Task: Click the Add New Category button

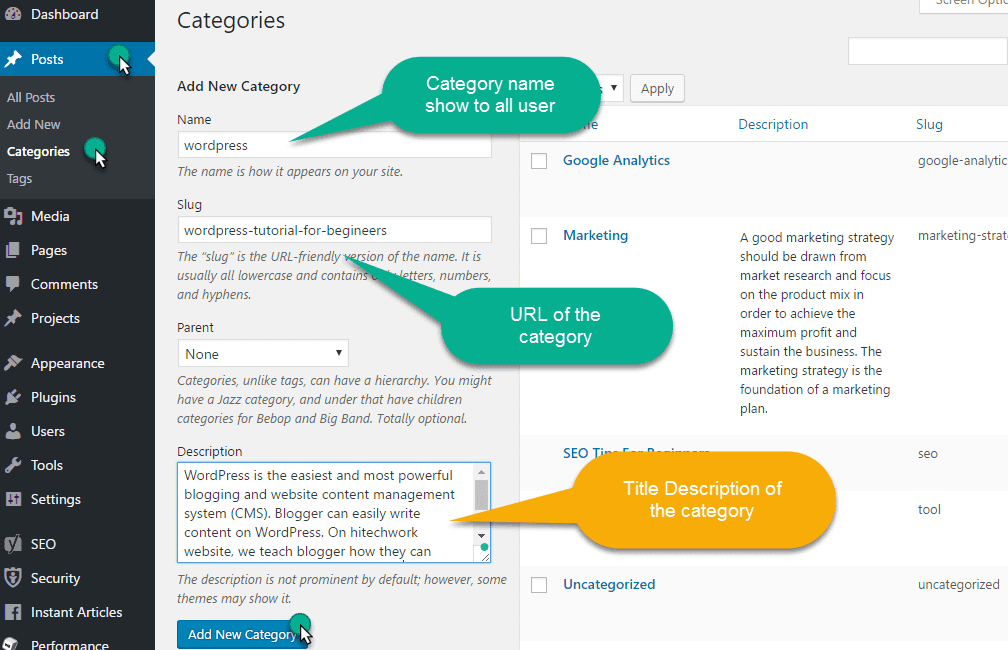Action: click(x=242, y=635)
